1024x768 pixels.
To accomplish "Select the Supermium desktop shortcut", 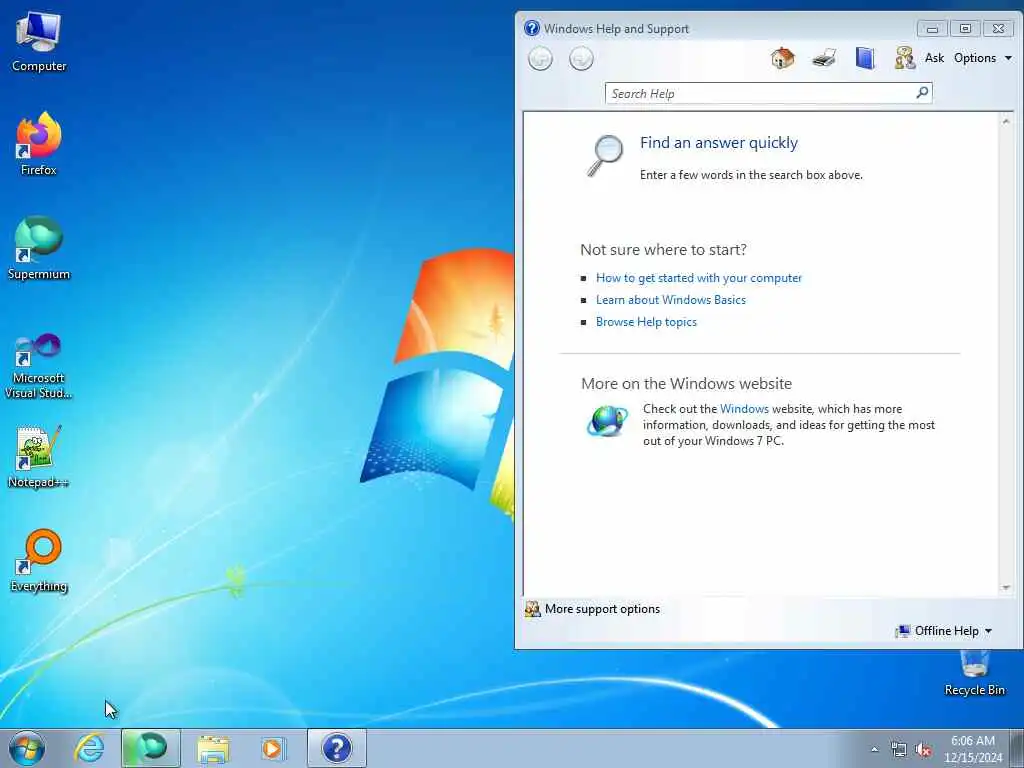I will pos(39,248).
